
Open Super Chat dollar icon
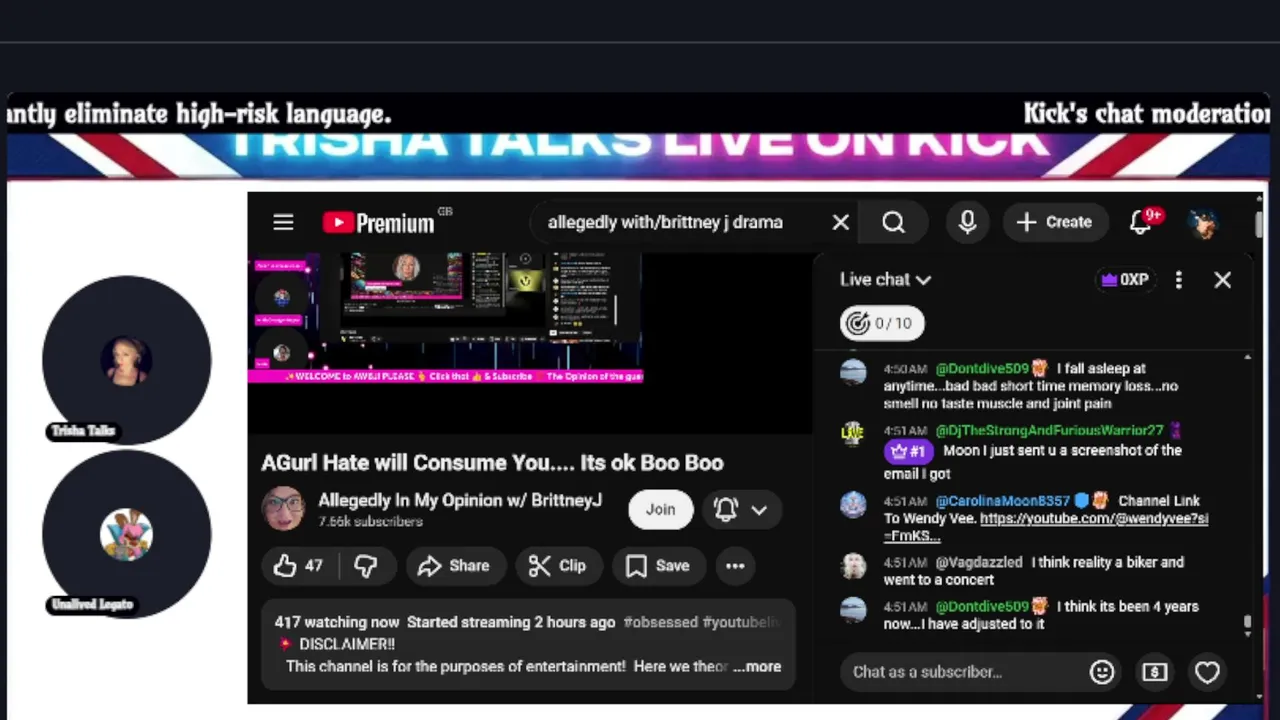1155,672
